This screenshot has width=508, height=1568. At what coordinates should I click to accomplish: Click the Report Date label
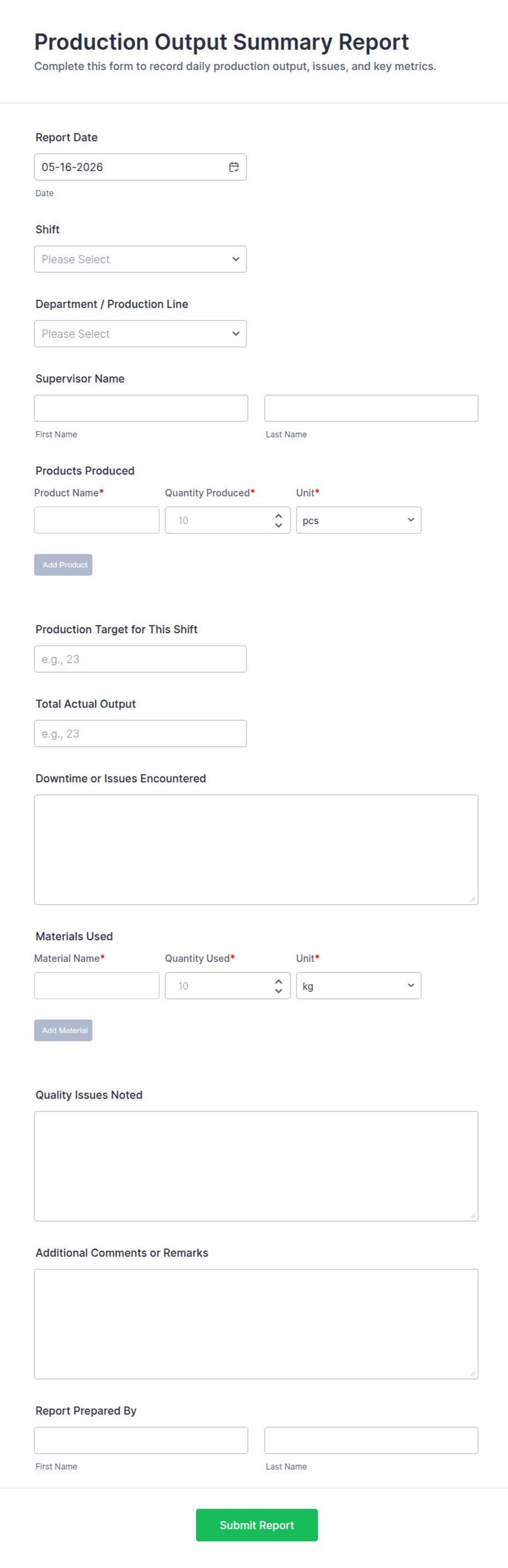(x=66, y=138)
